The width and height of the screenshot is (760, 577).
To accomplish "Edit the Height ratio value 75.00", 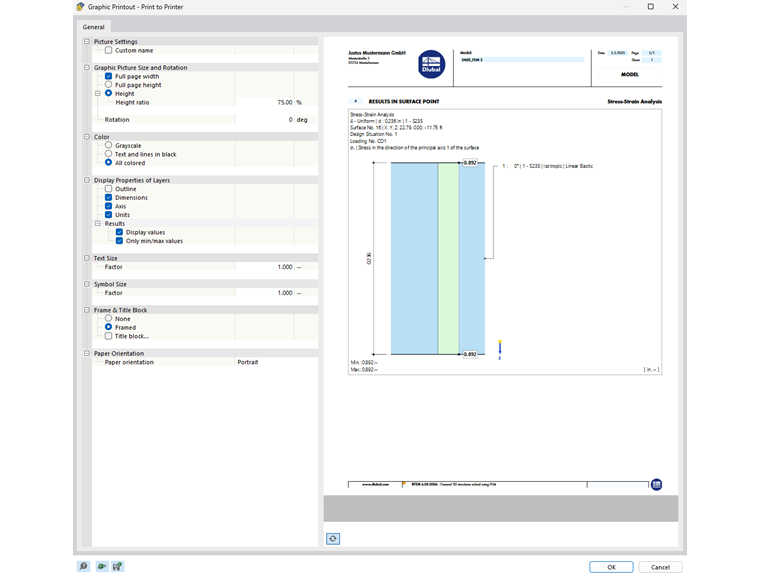I will (265, 102).
